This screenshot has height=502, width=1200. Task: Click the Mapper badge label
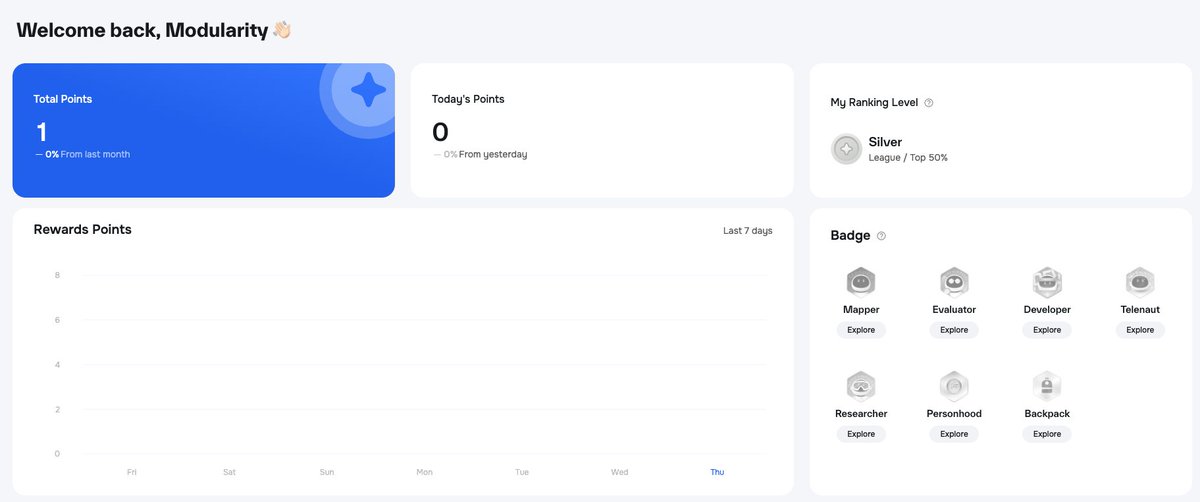pyautogui.click(x=861, y=310)
